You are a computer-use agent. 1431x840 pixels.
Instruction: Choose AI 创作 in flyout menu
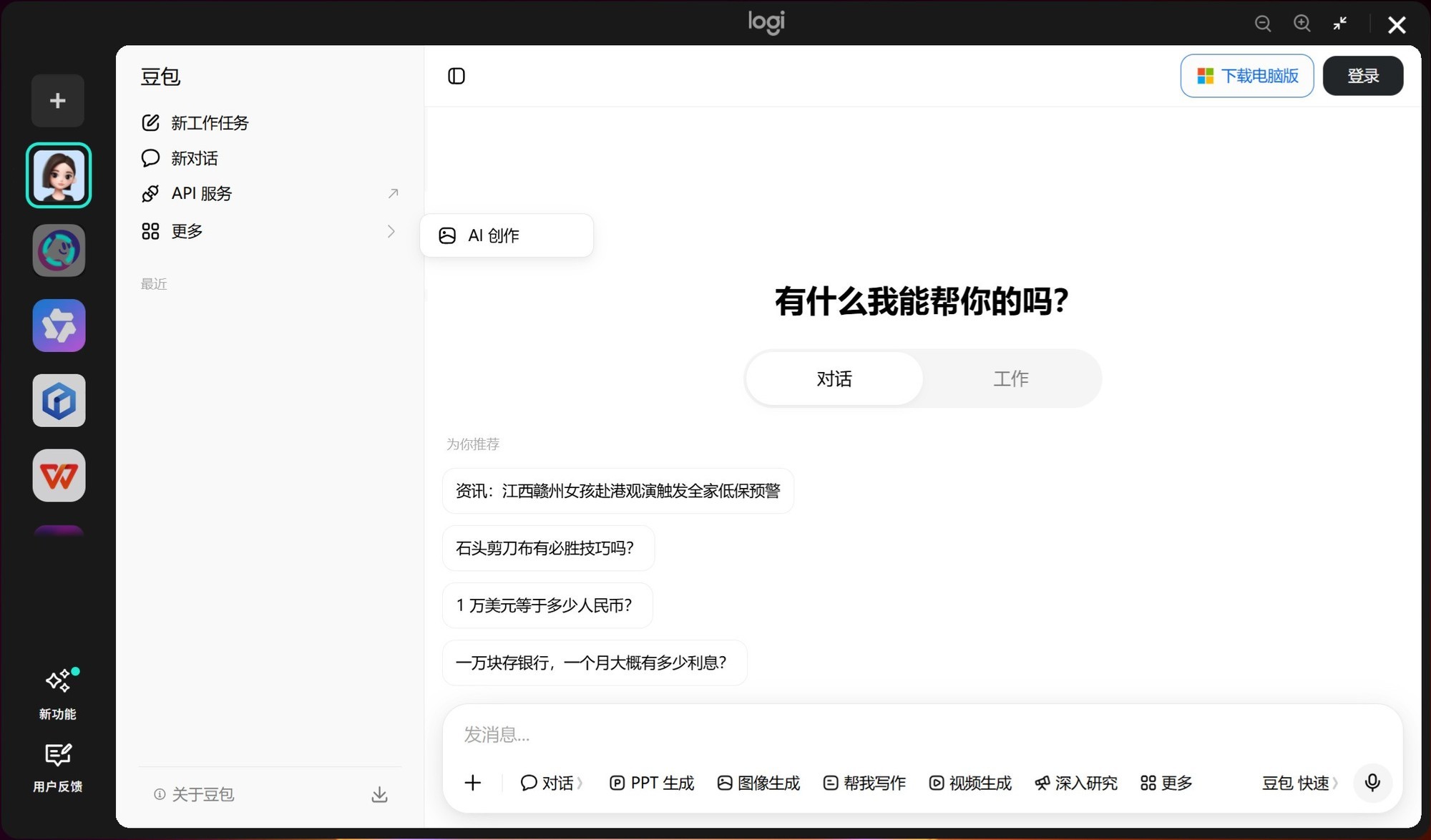pos(507,235)
